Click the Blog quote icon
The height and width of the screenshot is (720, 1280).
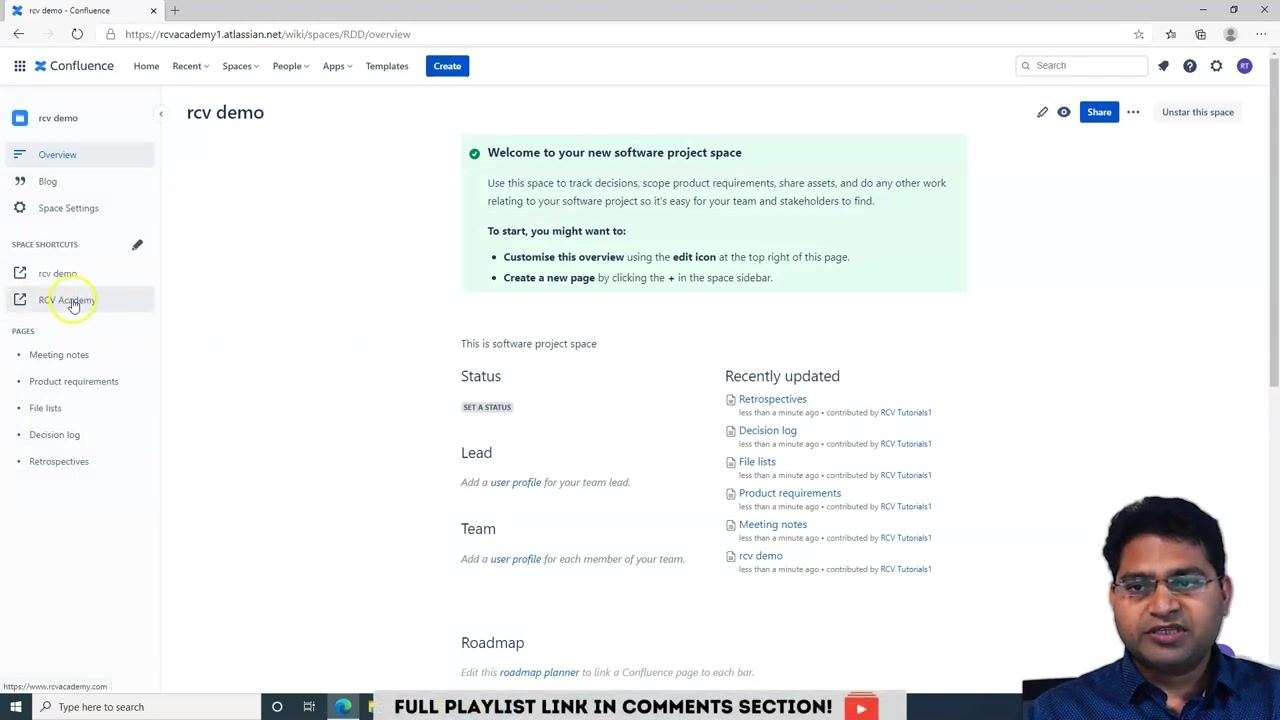coord(20,181)
